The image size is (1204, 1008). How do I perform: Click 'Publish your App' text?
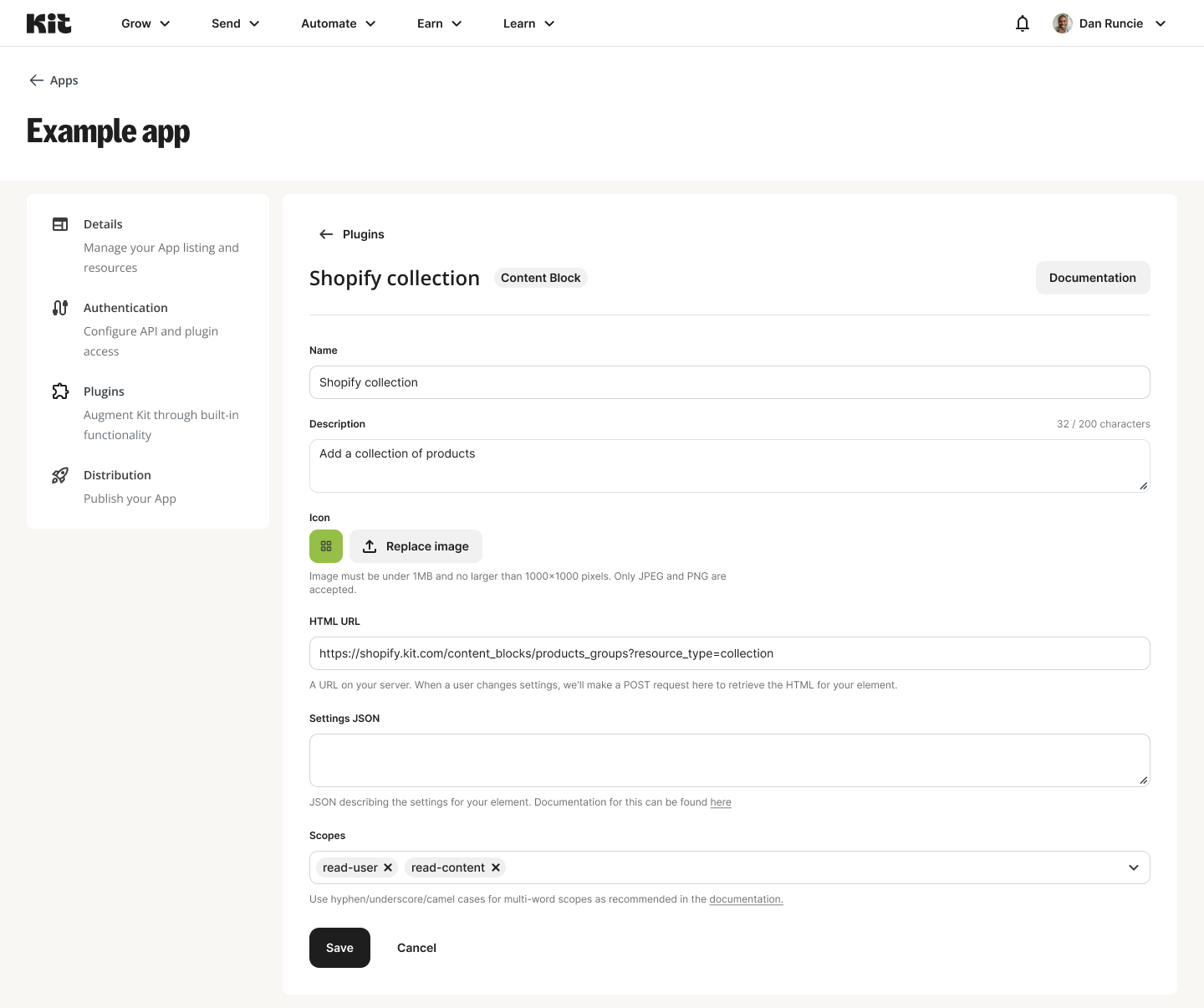130,499
